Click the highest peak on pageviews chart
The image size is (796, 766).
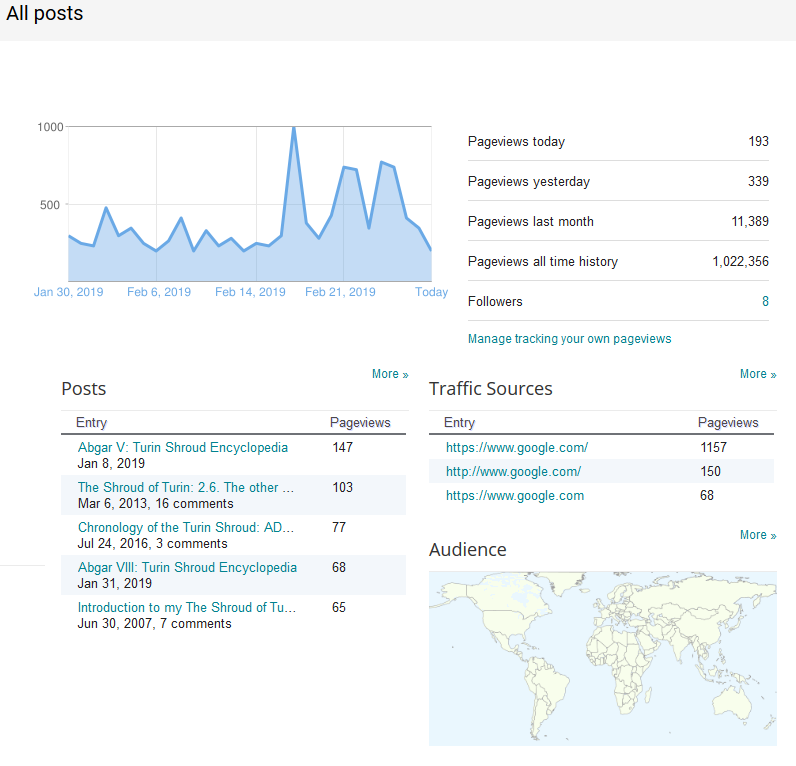(x=293, y=128)
